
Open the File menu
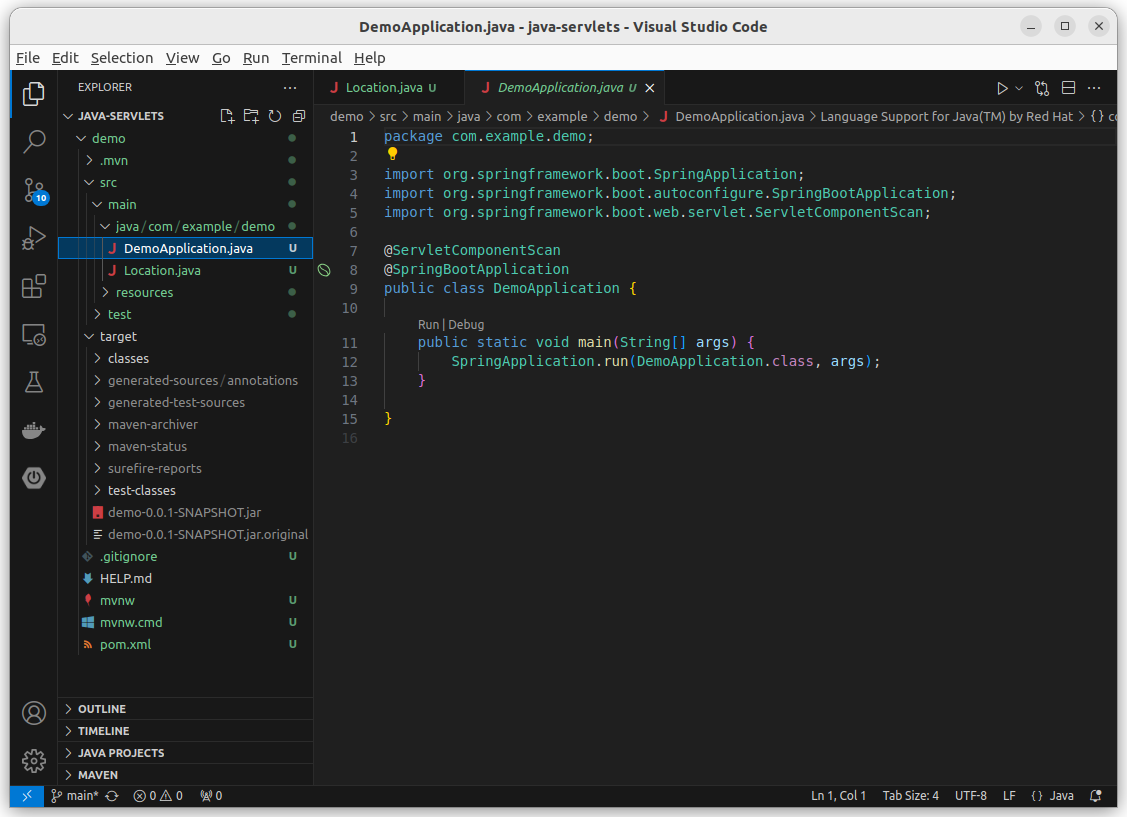tap(28, 58)
